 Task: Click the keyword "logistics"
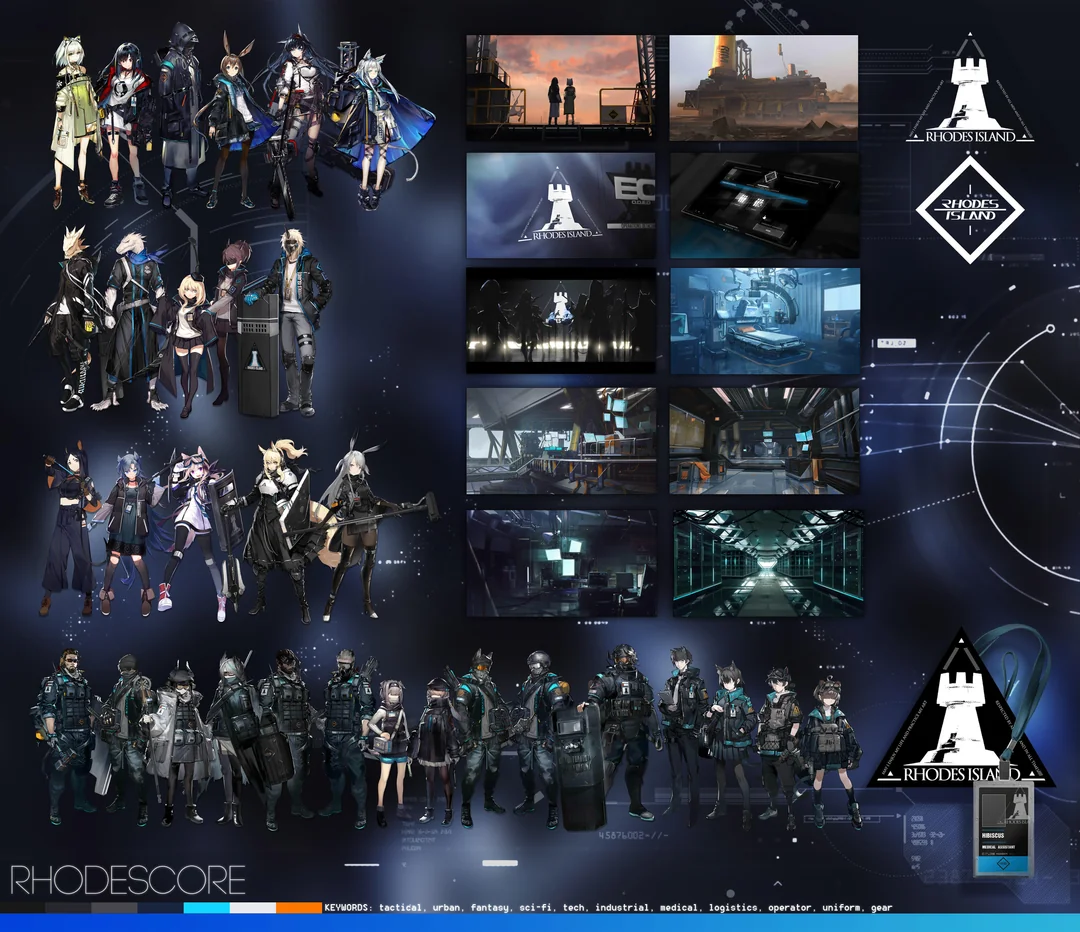(x=734, y=908)
